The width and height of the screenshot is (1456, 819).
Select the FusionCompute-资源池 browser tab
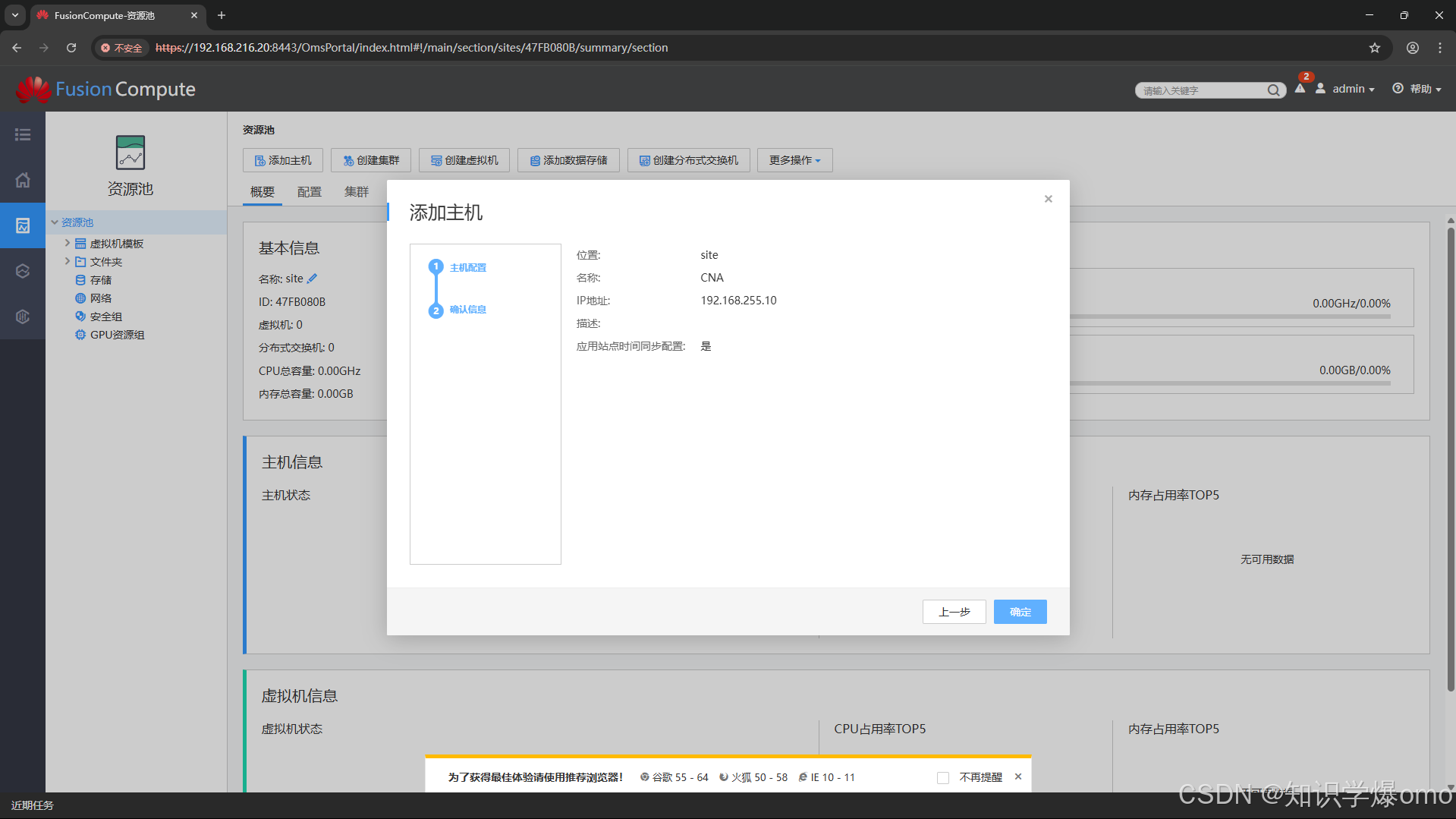118,15
